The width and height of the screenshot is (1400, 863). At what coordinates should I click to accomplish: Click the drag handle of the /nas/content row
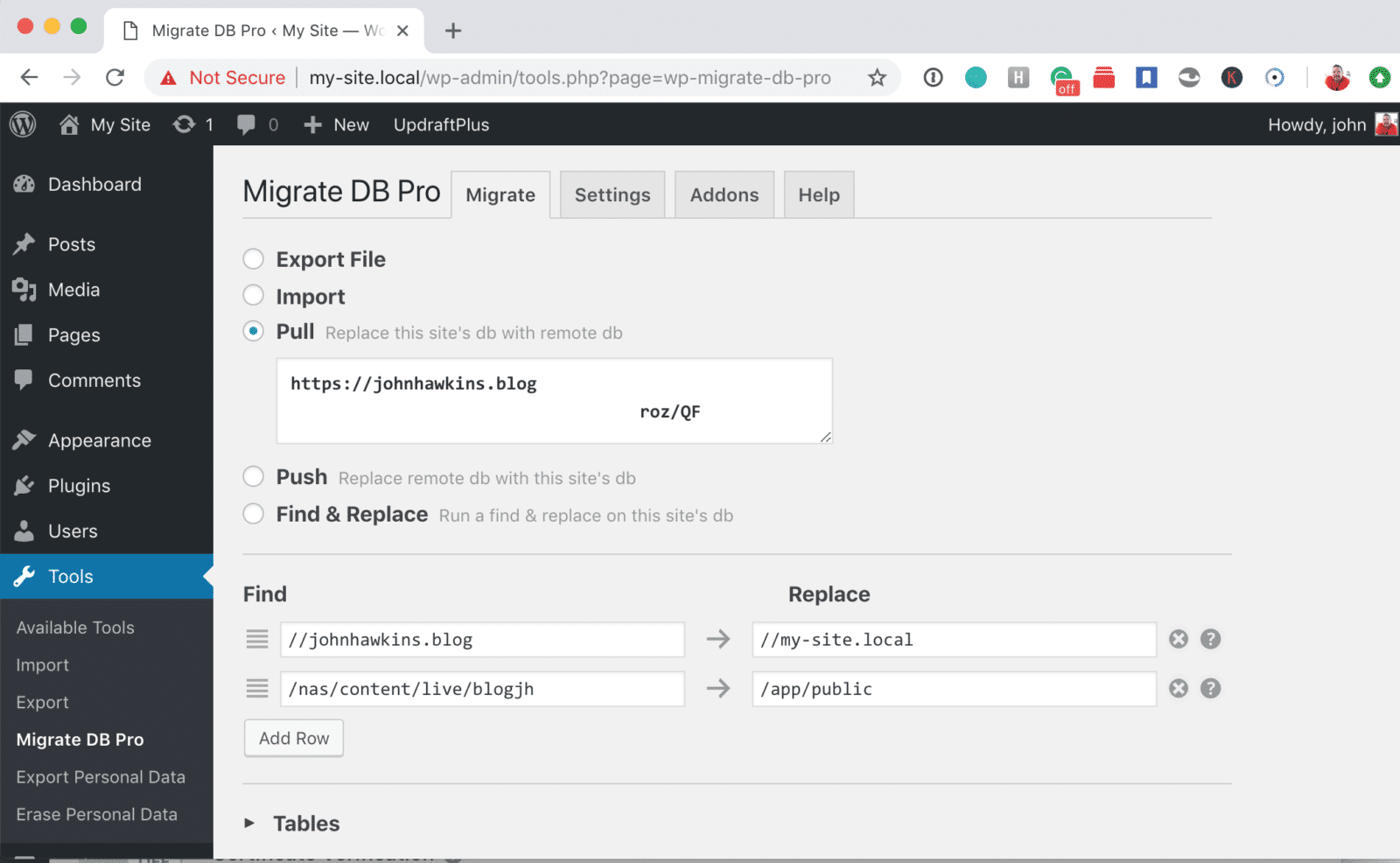(x=257, y=689)
